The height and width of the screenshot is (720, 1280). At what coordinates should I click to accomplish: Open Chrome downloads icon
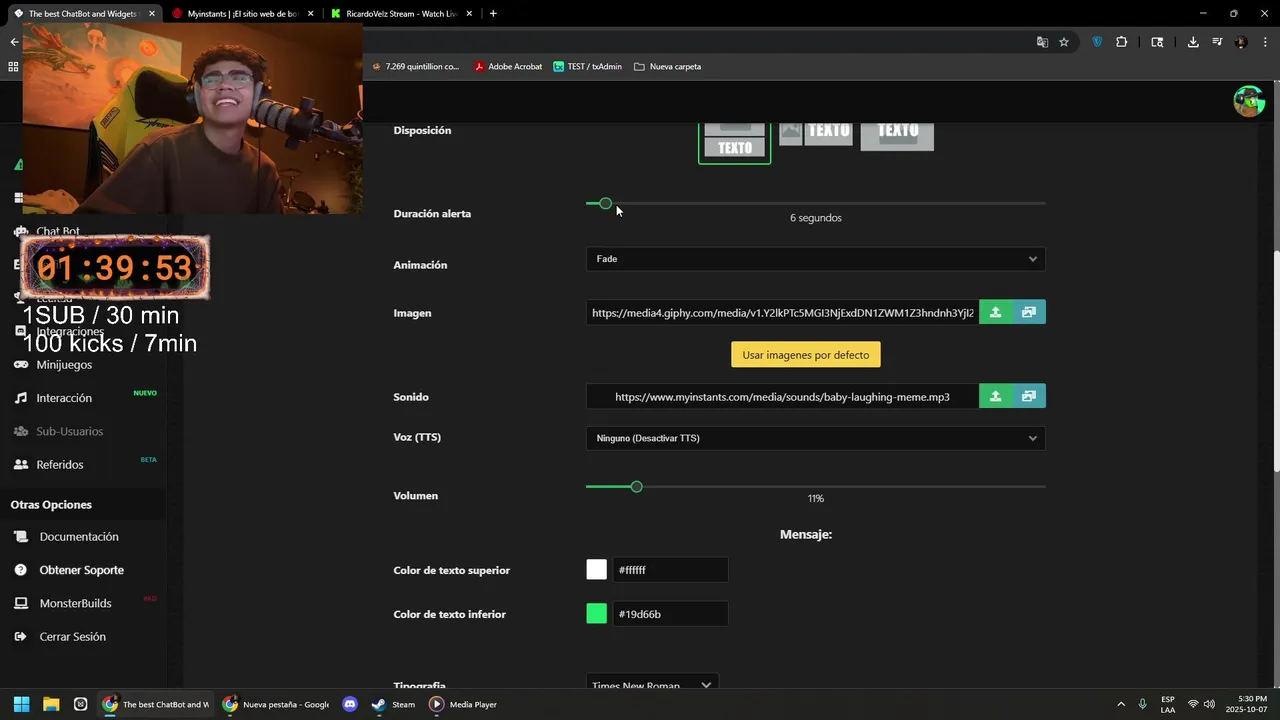tap(1193, 42)
